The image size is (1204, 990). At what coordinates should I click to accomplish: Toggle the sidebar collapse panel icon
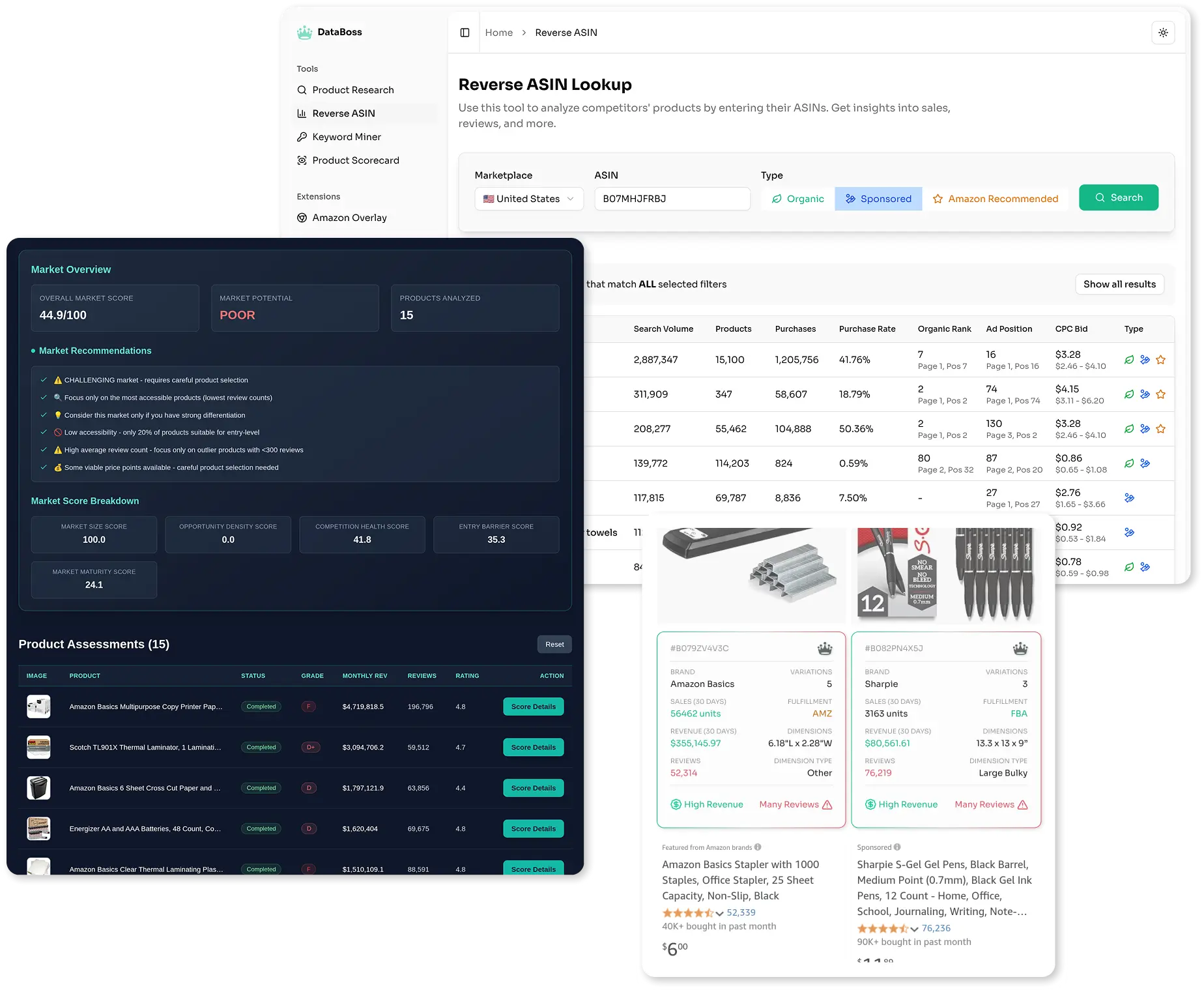464,32
